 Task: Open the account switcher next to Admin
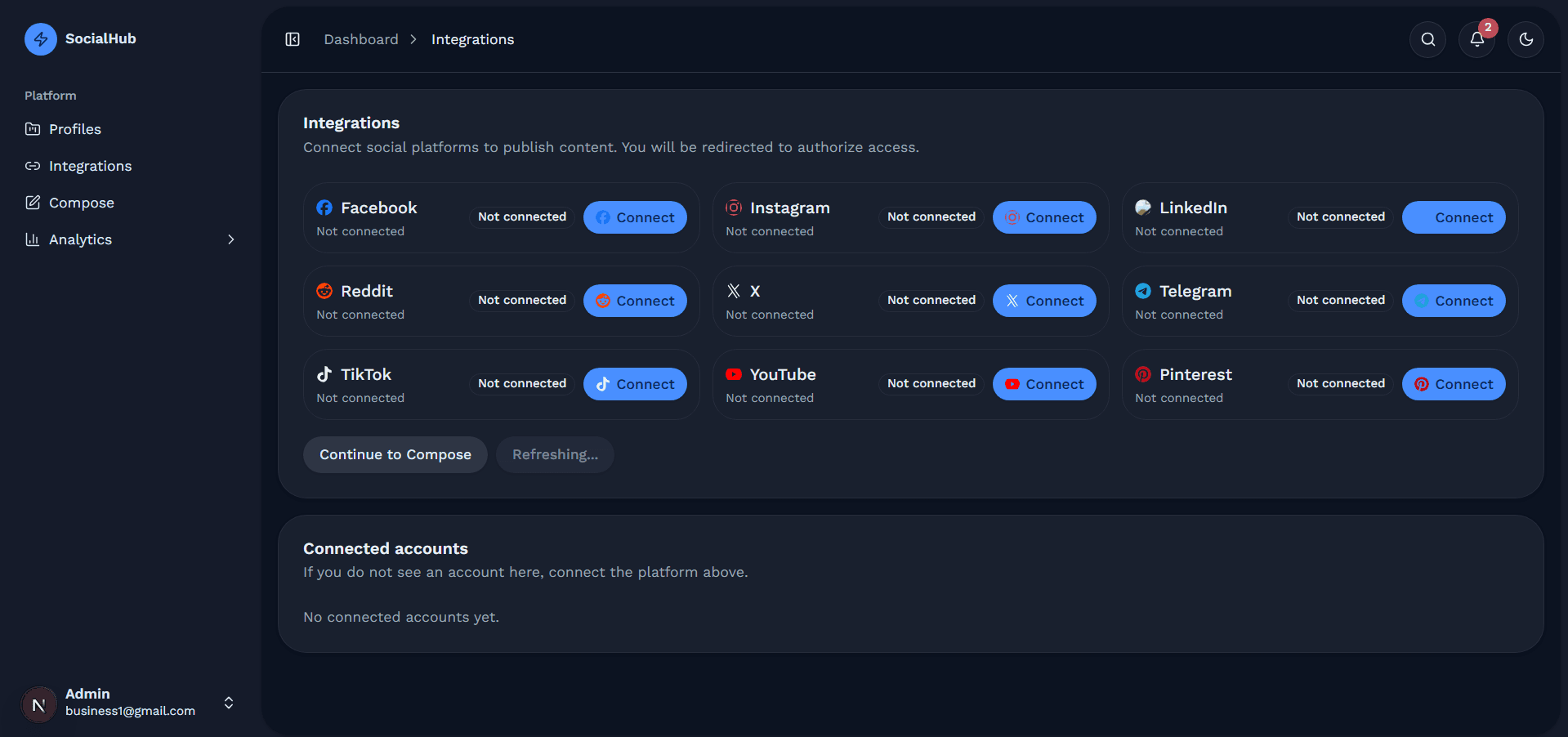[228, 703]
